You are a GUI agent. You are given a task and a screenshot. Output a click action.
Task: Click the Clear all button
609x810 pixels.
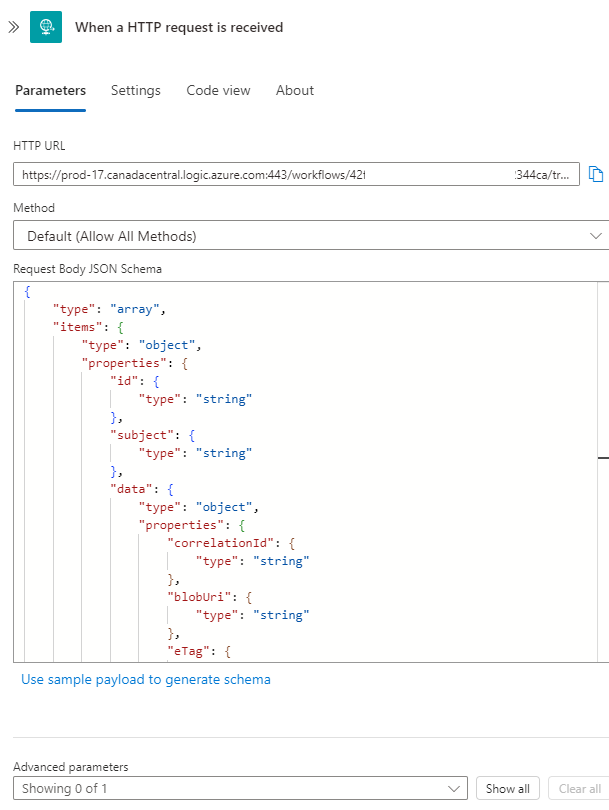579,788
